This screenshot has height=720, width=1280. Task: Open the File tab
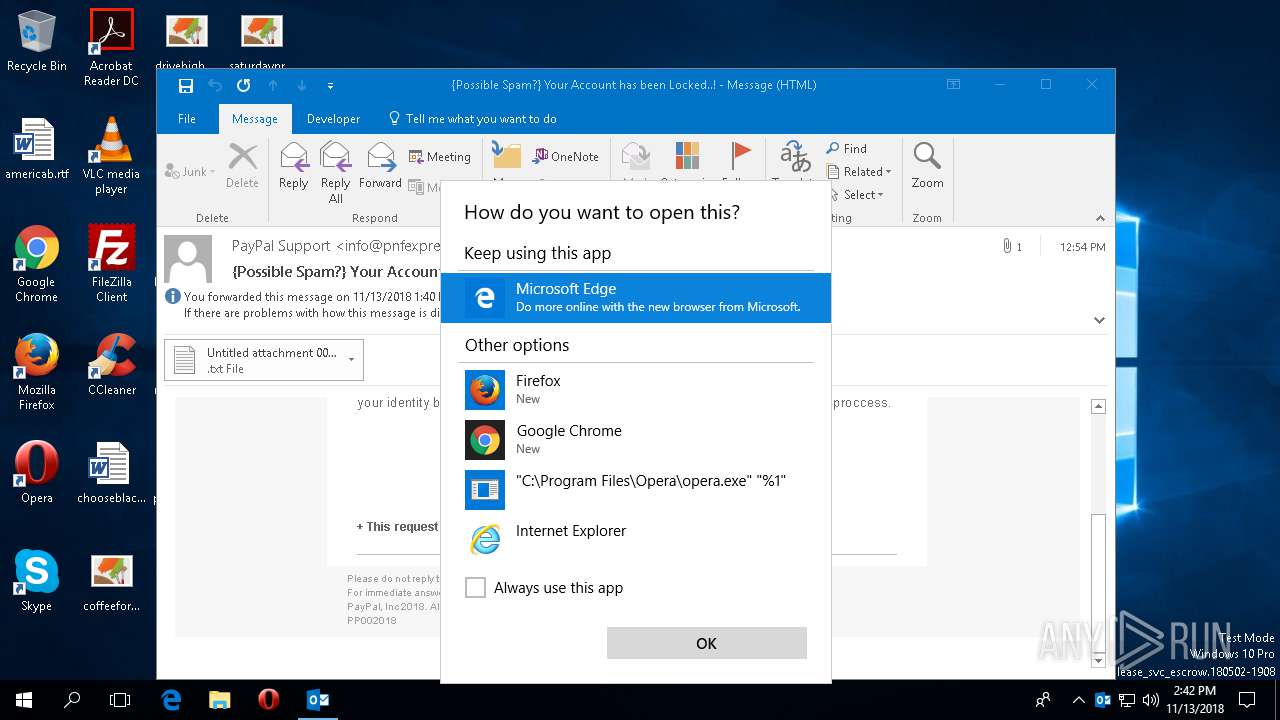tap(187, 119)
